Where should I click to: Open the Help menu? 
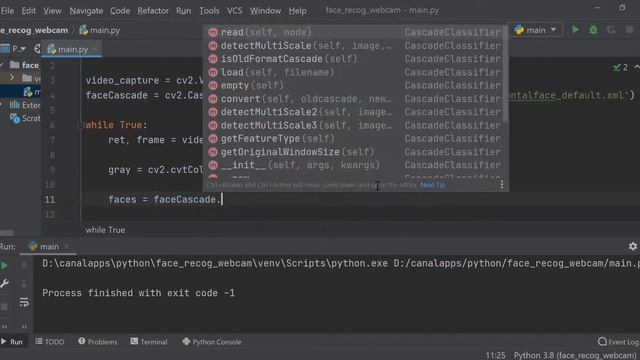297,11
